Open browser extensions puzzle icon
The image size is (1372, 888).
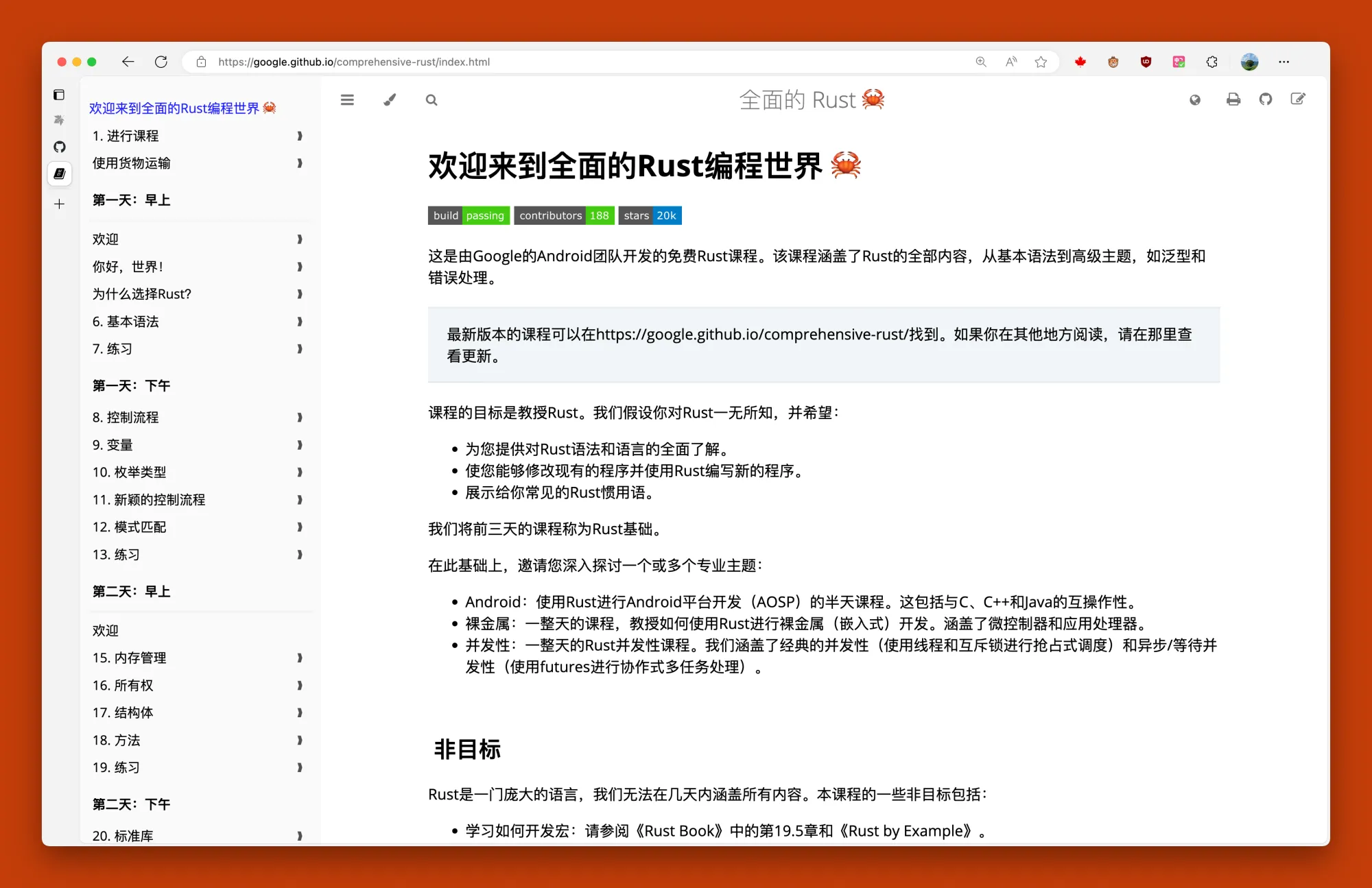pyautogui.click(x=1212, y=62)
